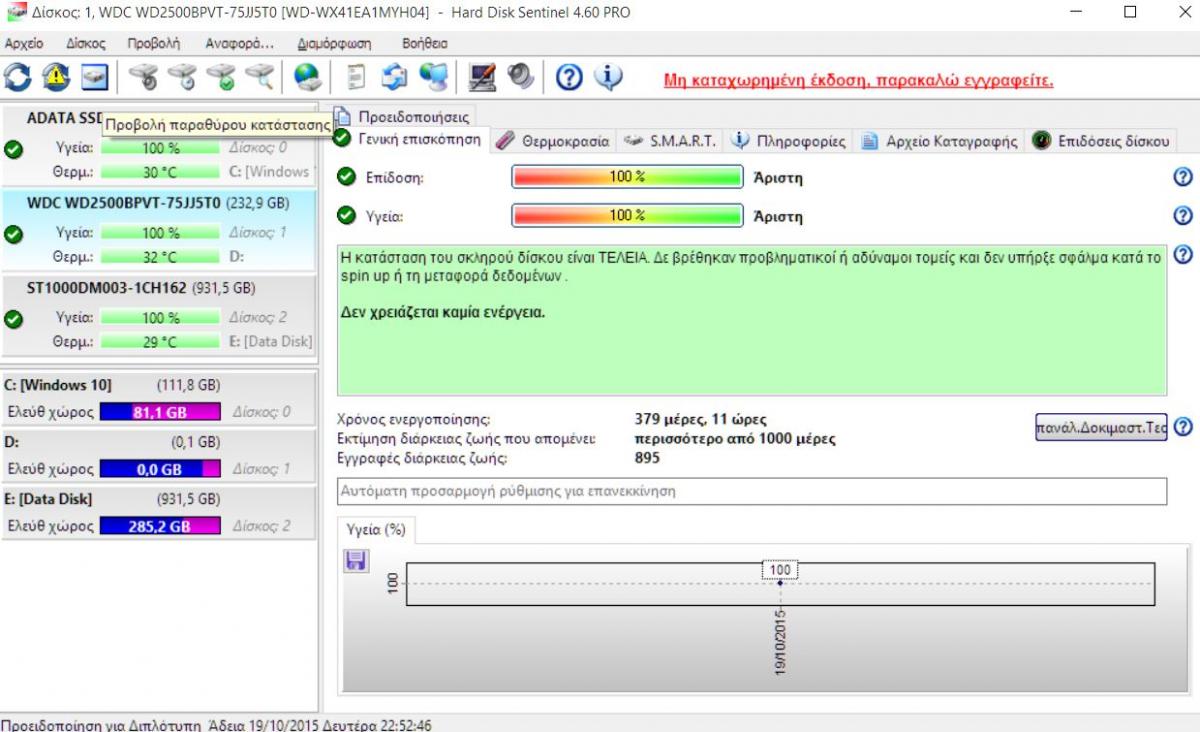Click the help icon next to test button
The height and width of the screenshot is (732, 1200).
[x=1183, y=427]
